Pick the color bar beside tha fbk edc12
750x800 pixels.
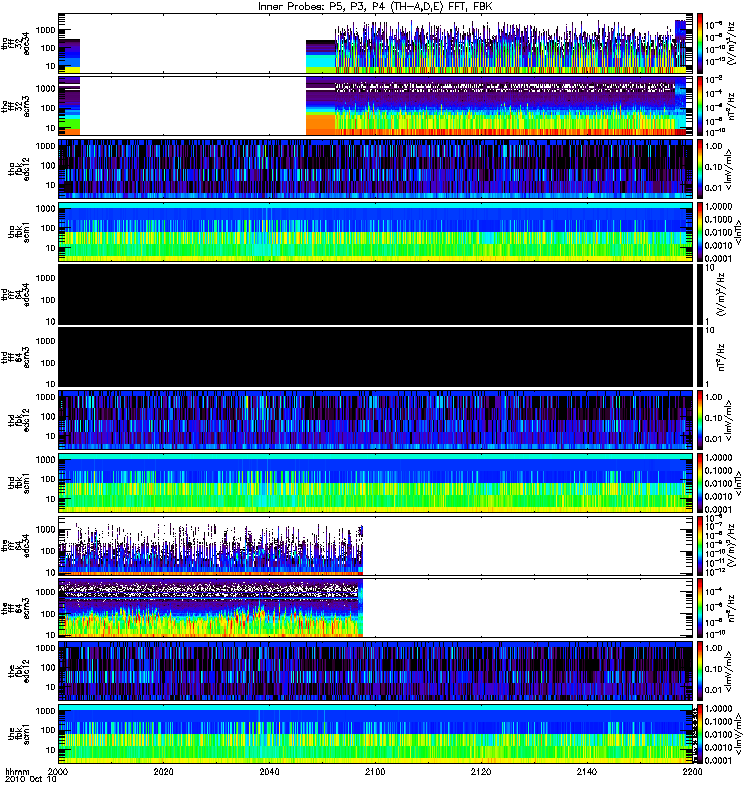(699, 169)
